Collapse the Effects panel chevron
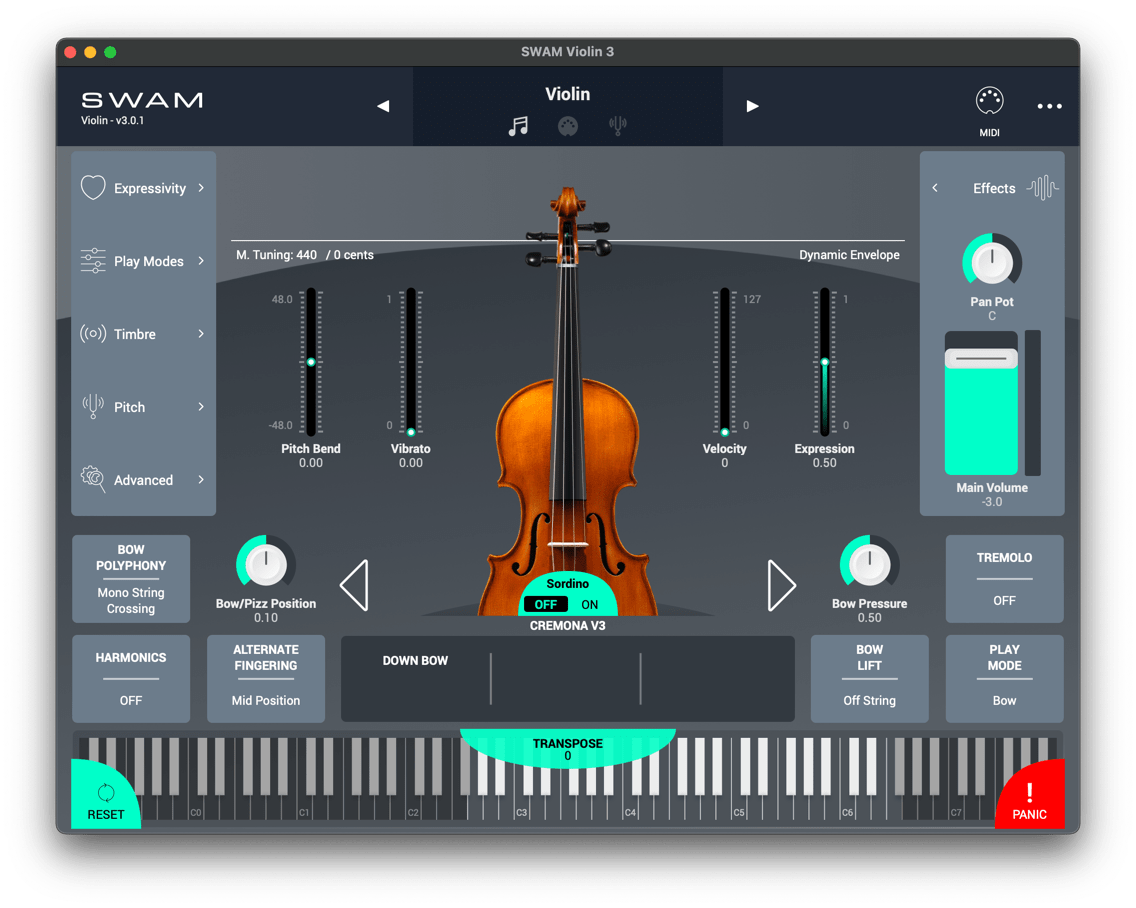This screenshot has height=908, width=1136. tap(935, 188)
